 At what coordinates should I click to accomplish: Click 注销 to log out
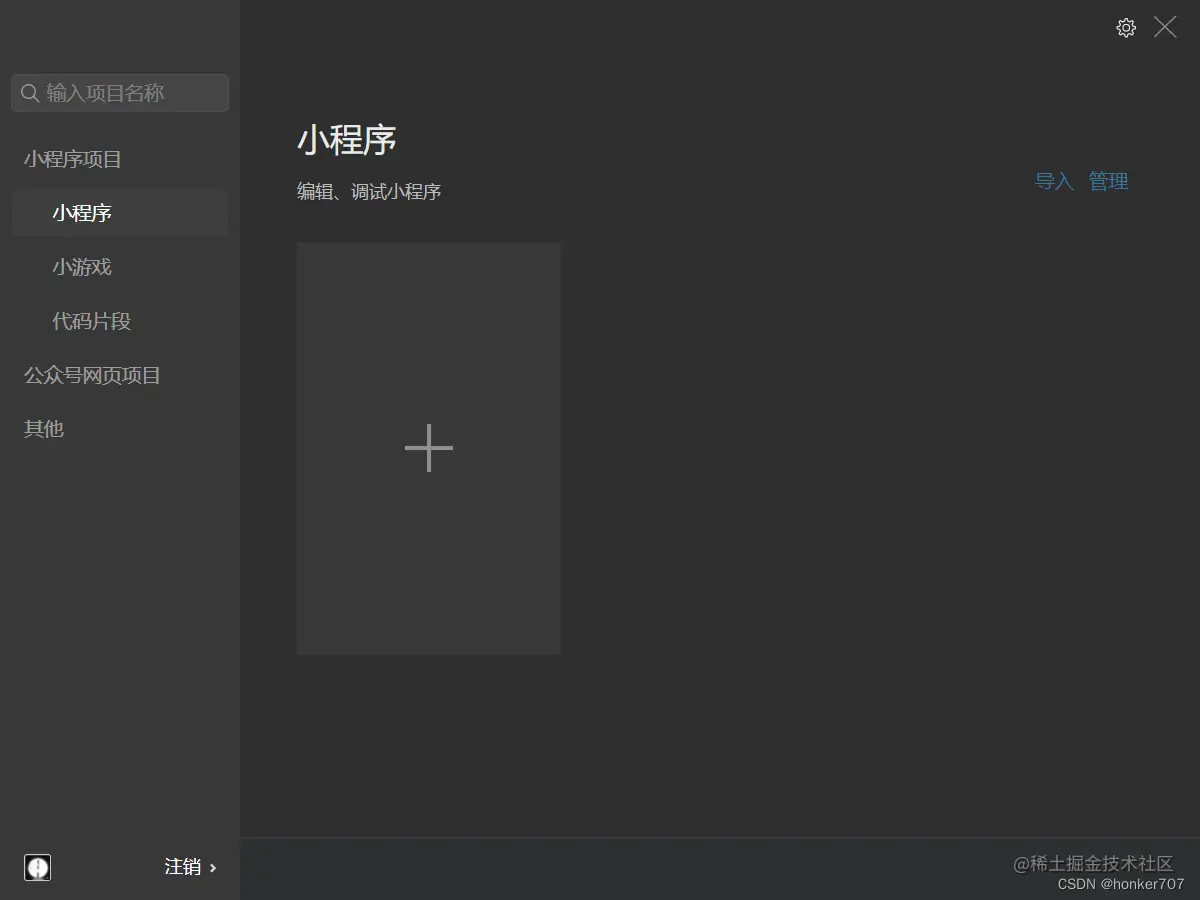[185, 867]
